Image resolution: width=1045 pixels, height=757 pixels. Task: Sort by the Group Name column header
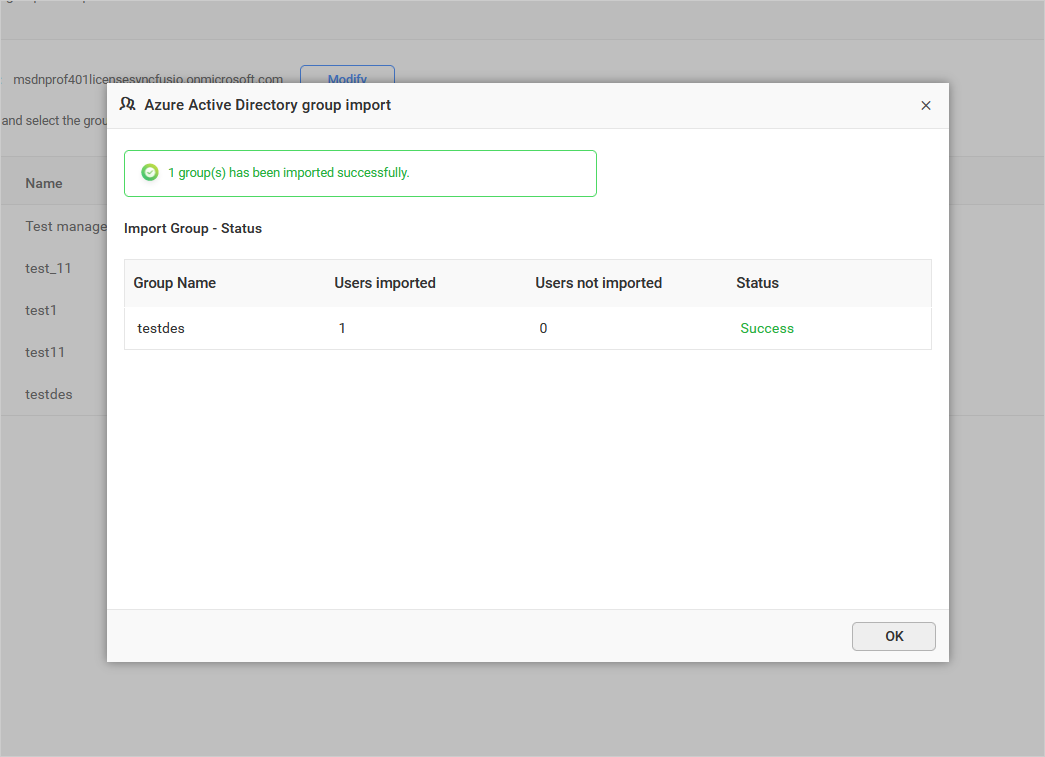[175, 283]
